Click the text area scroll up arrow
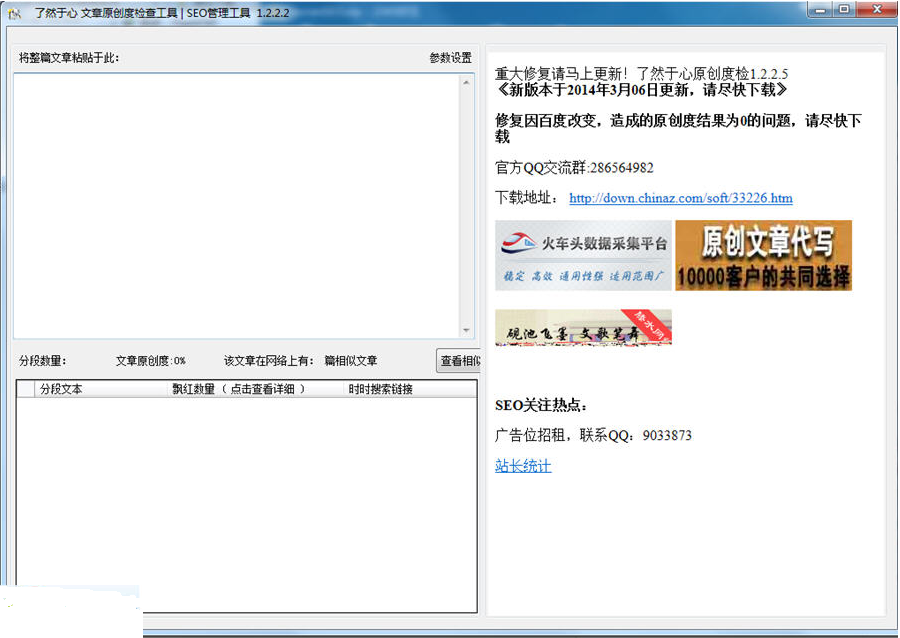 (466, 83)
